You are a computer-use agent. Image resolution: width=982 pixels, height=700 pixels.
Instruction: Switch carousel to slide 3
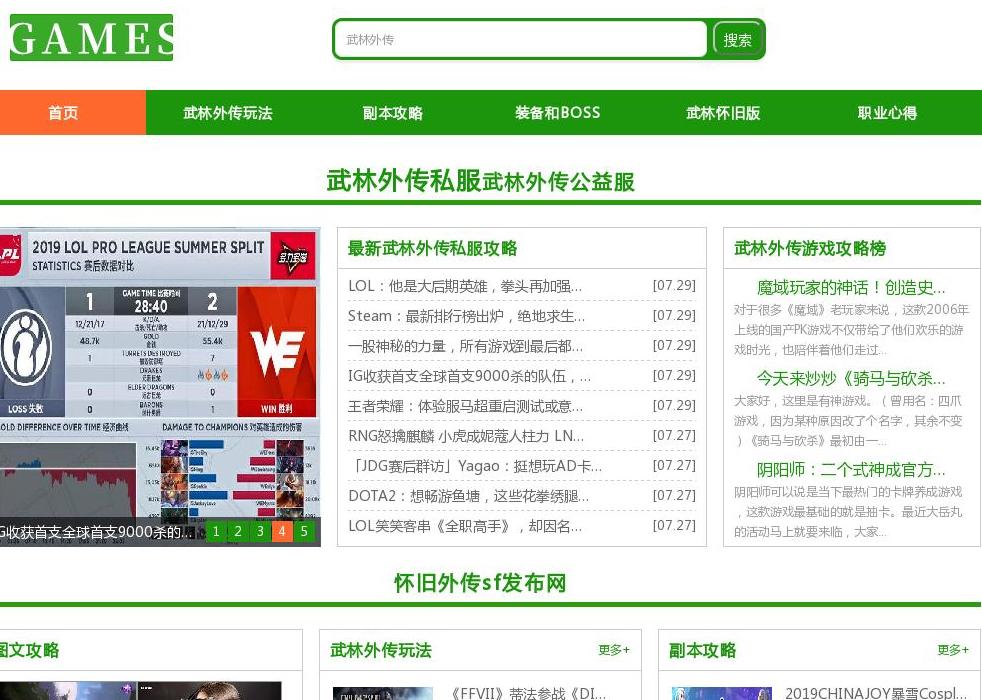point(260,532)
